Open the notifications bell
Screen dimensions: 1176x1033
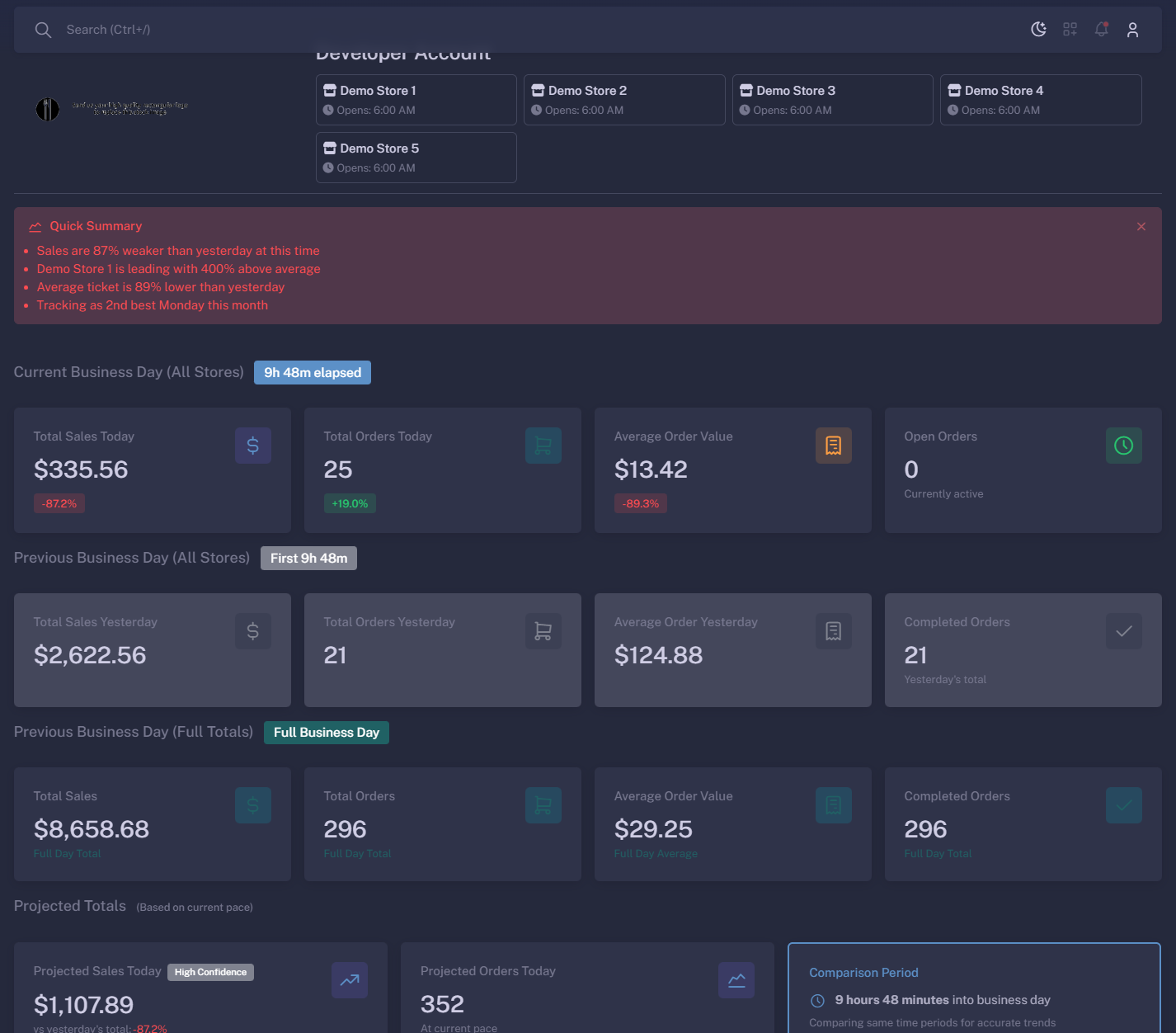tap(1101, 30)
